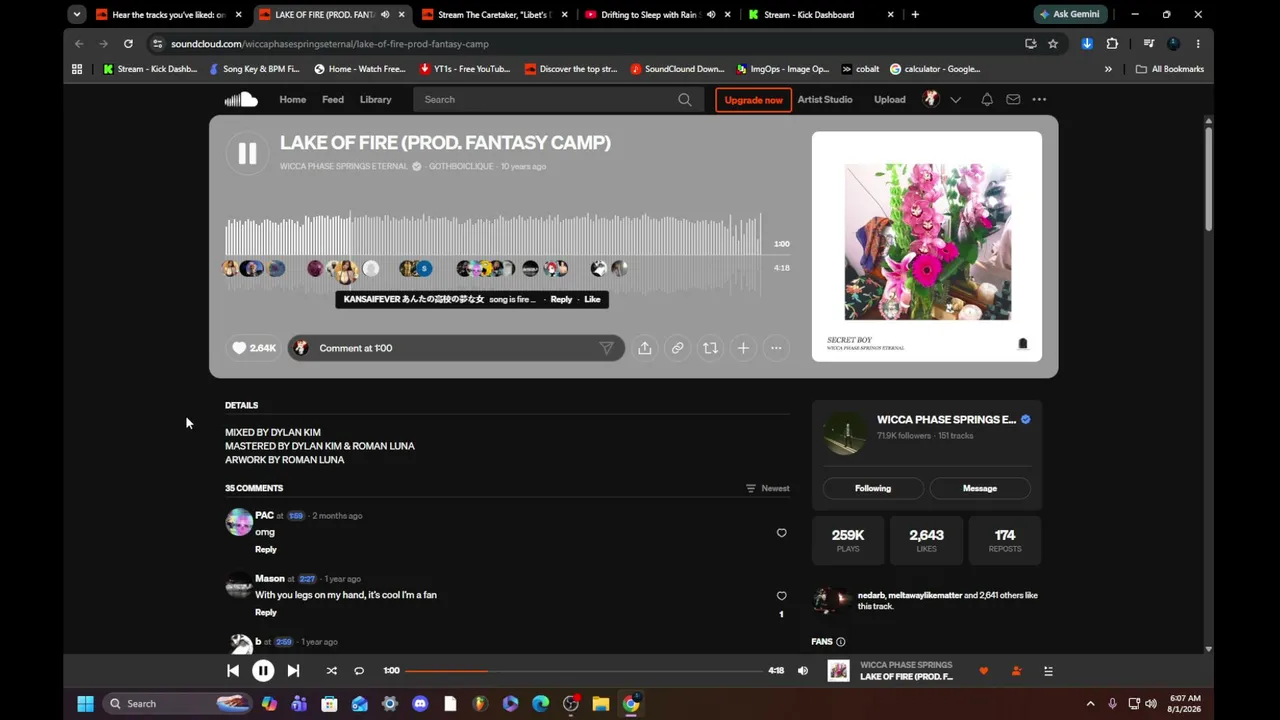Open the Feed page
Viewport: 1280px width, 720px height.
coord(333,99)
